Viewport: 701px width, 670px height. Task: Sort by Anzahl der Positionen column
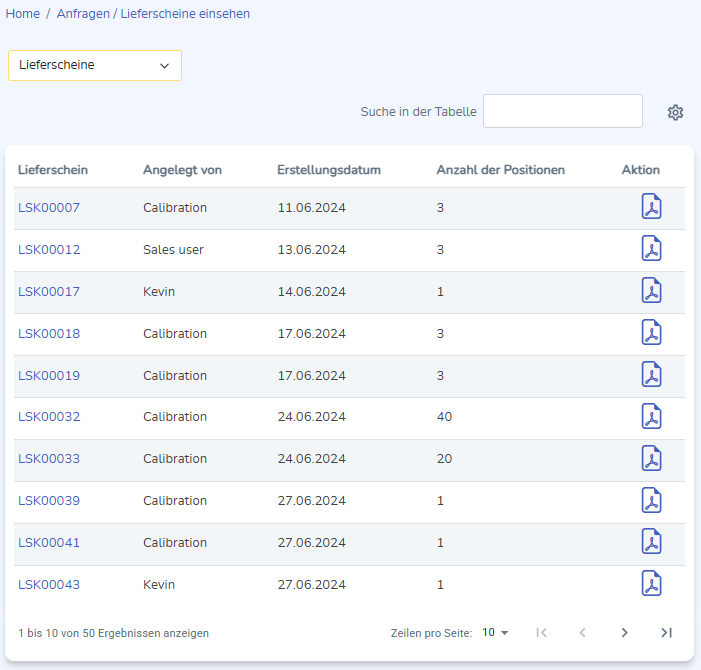click(500, 170)
